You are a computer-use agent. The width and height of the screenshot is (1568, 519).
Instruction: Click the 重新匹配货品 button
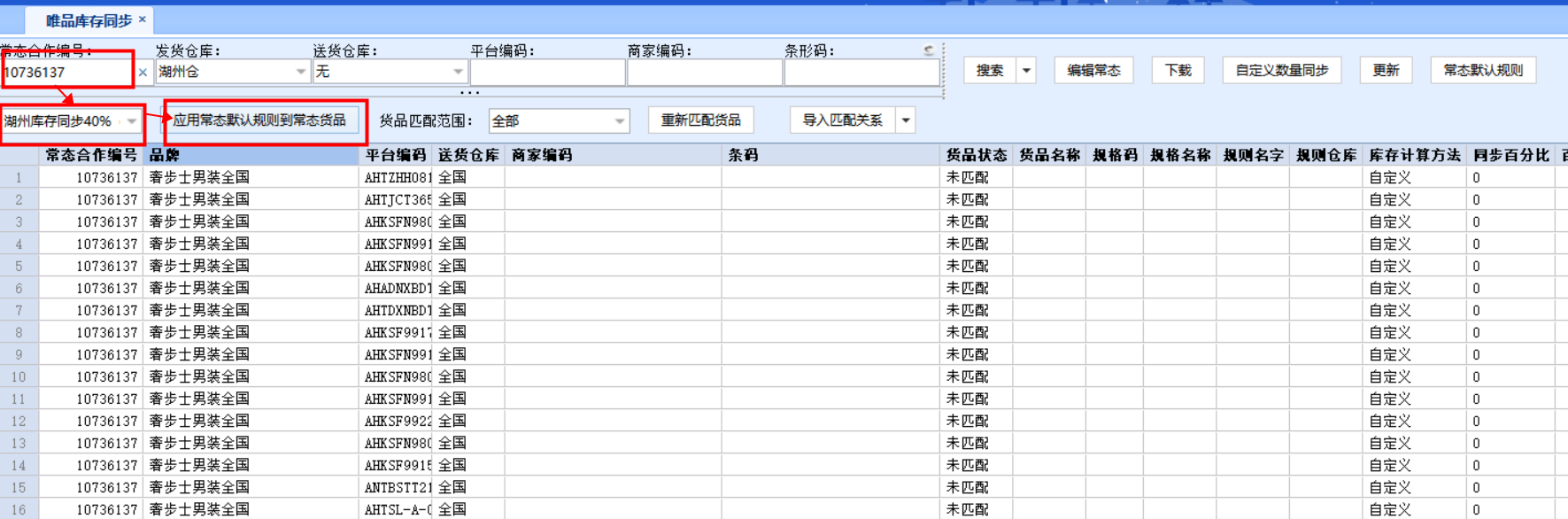(700, 120)
